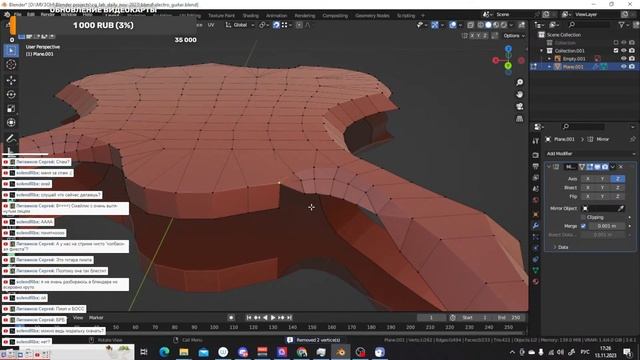Open the Tool properties tab
This screenshot has width=640, height=360.
click(536, 141)
